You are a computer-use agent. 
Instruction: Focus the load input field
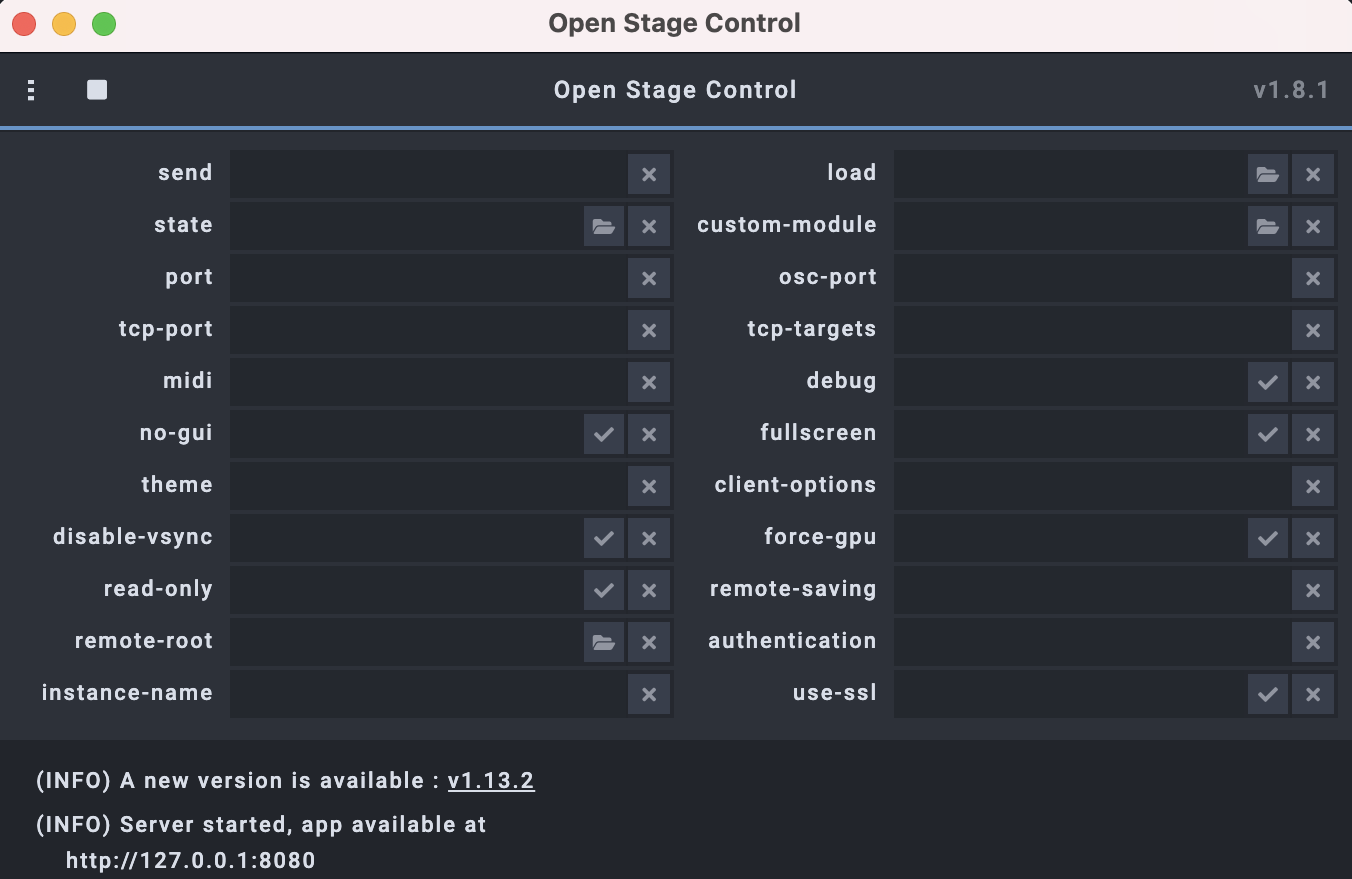pyautogui.click(x=1070, y=174)
